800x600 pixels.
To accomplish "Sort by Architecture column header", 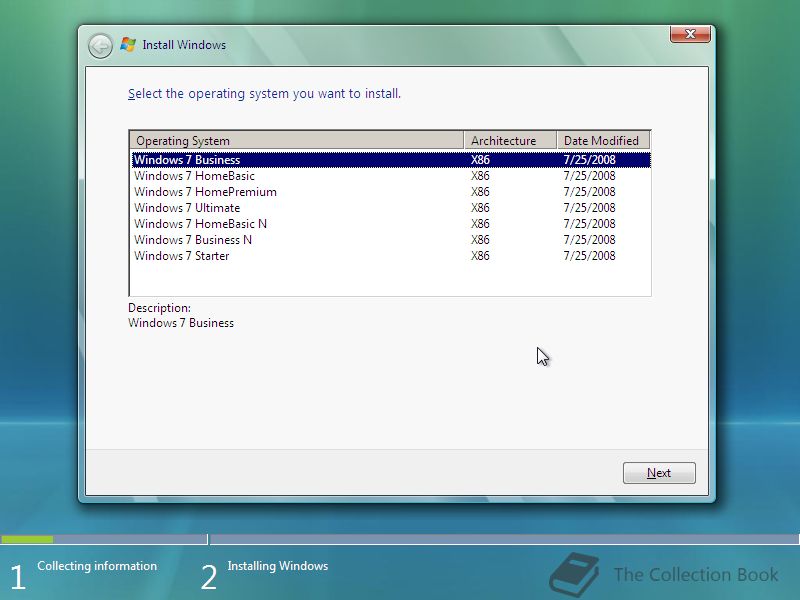I will coord(510,140).
